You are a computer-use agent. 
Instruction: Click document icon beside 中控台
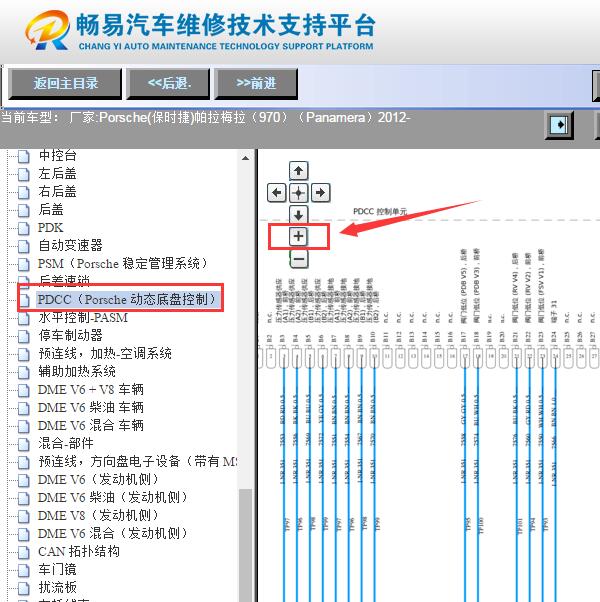[x=23, y=156]
